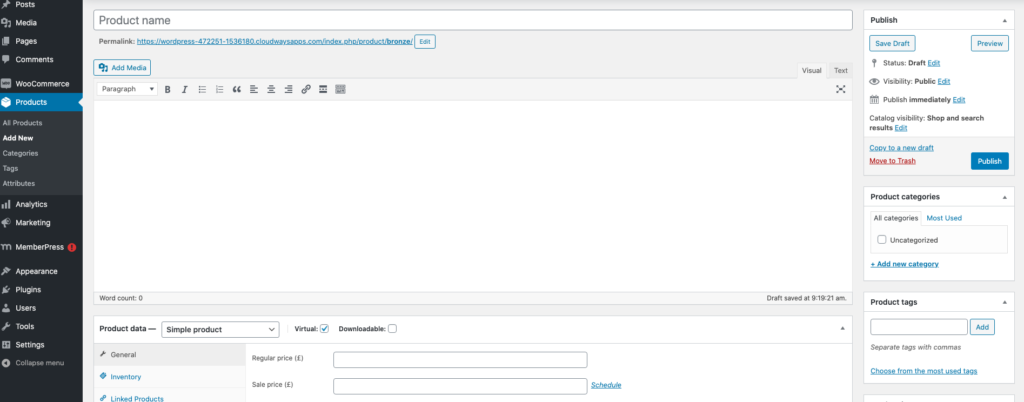Open the Most Used categories tab
1024x402 pixels.
pos(944,217)
